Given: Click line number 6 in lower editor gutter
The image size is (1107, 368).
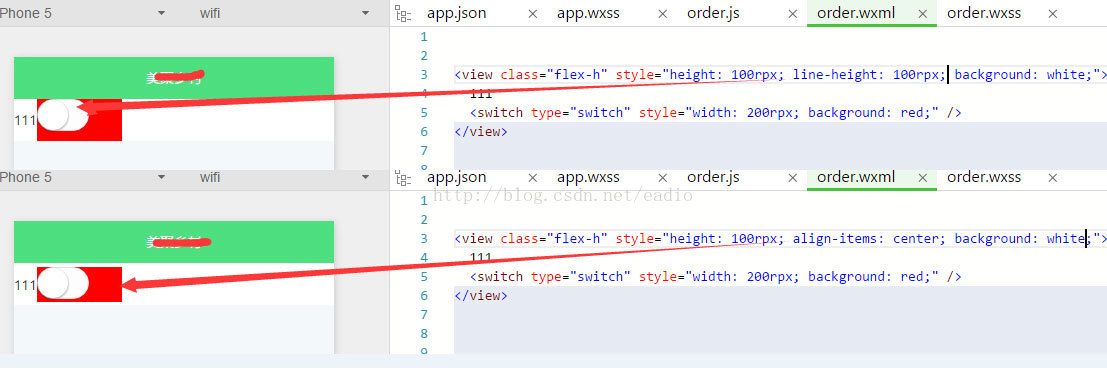Looking at the screenshot, I should [x=424, y=296].
